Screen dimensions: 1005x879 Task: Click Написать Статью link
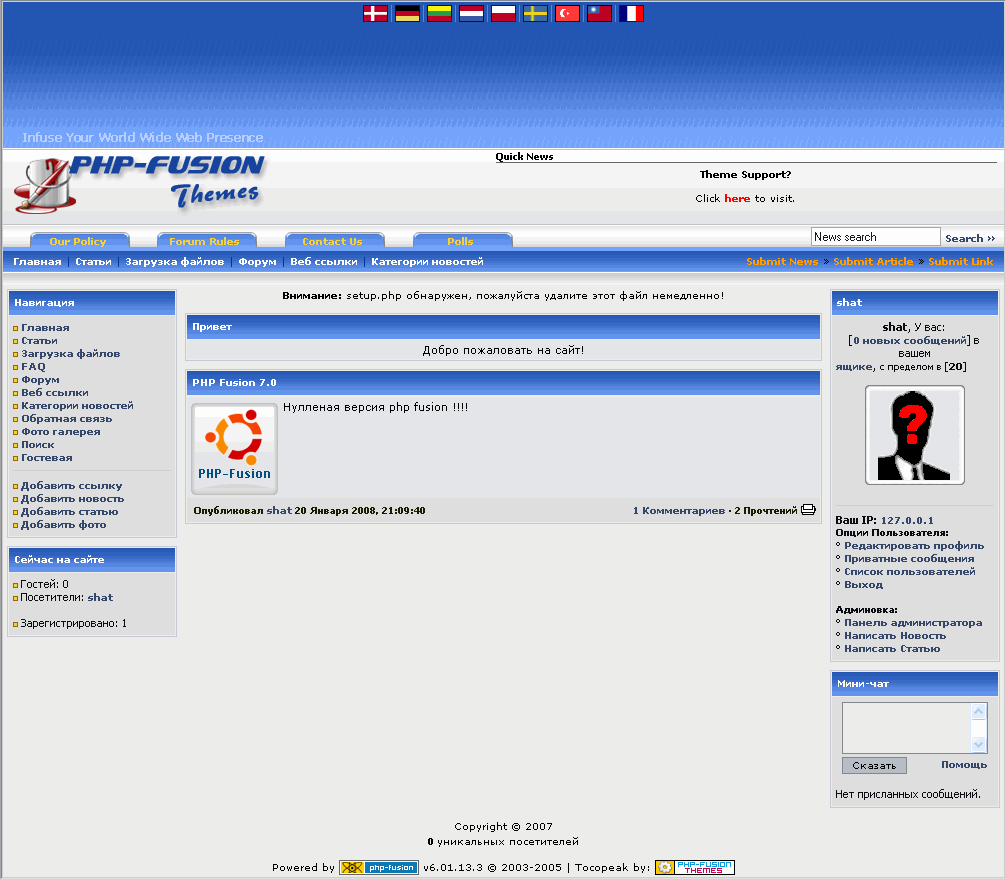point(892,649)
